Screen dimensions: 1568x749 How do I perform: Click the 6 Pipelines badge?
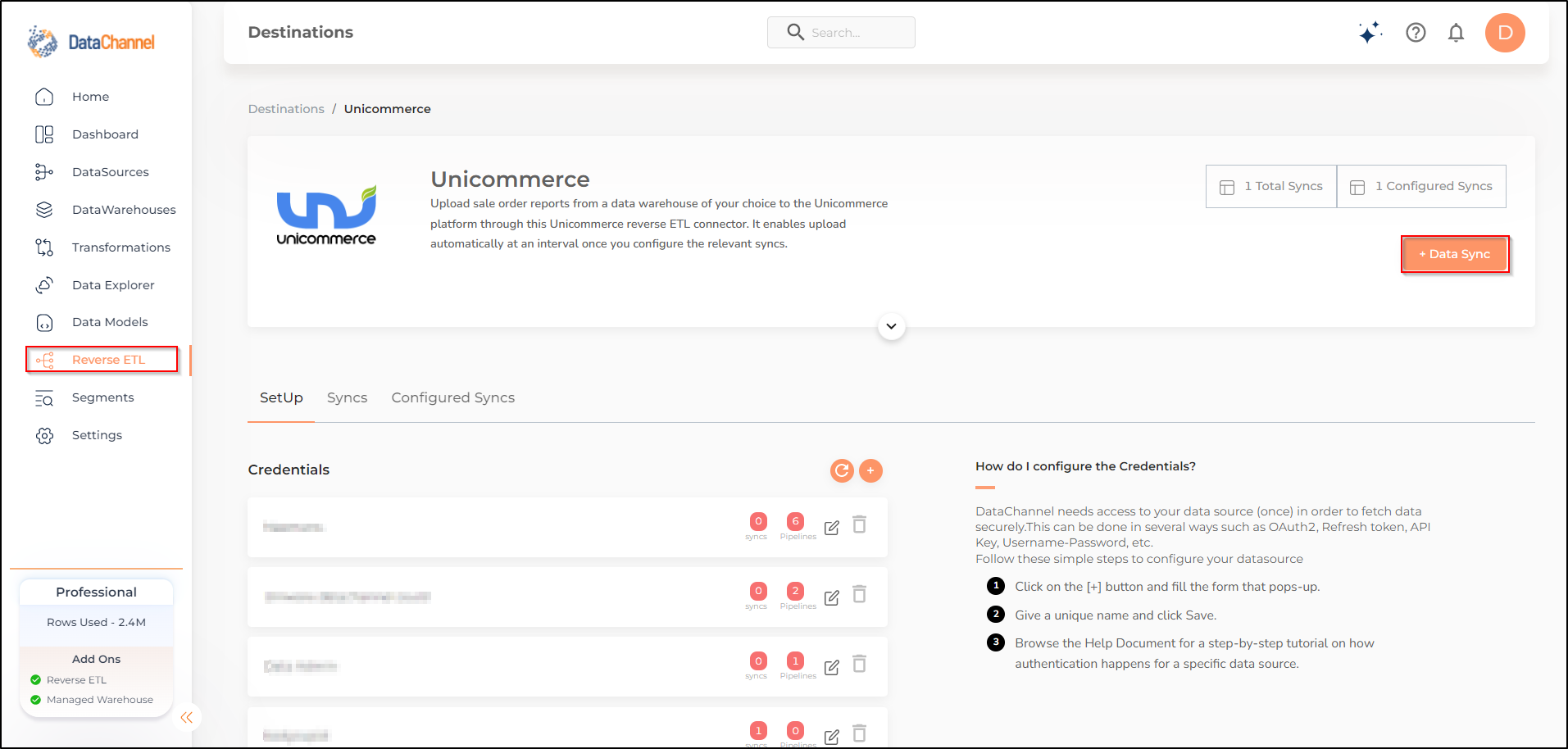pos(795,521)
